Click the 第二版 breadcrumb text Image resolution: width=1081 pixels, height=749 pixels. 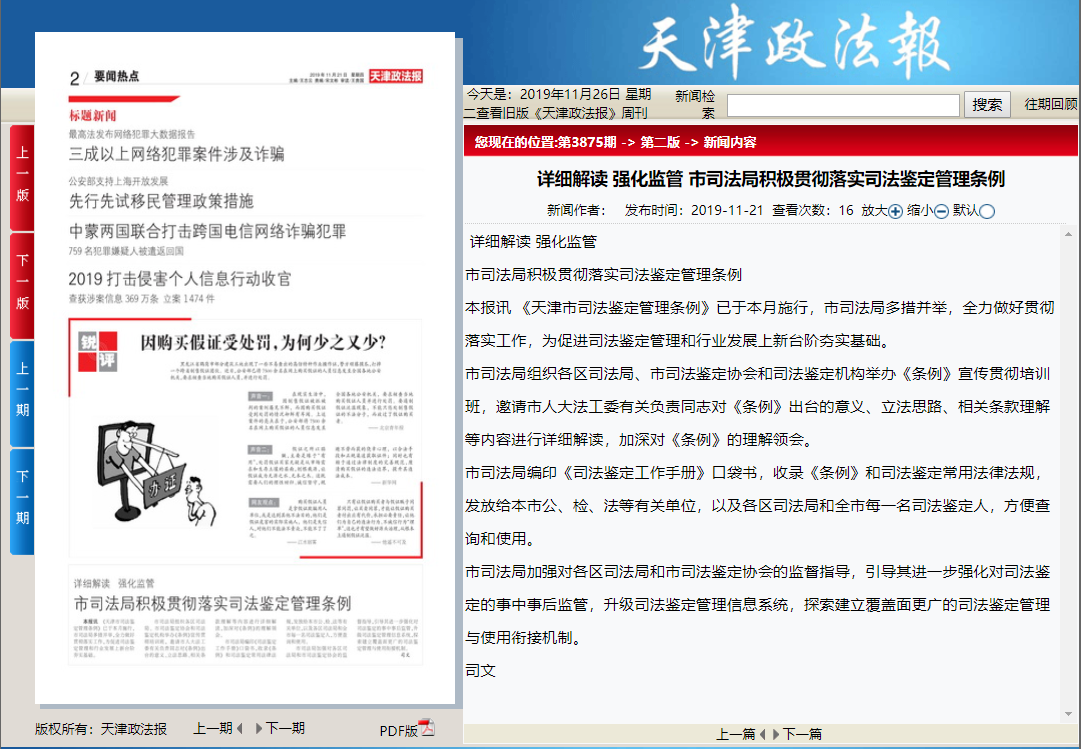(660, 142)
